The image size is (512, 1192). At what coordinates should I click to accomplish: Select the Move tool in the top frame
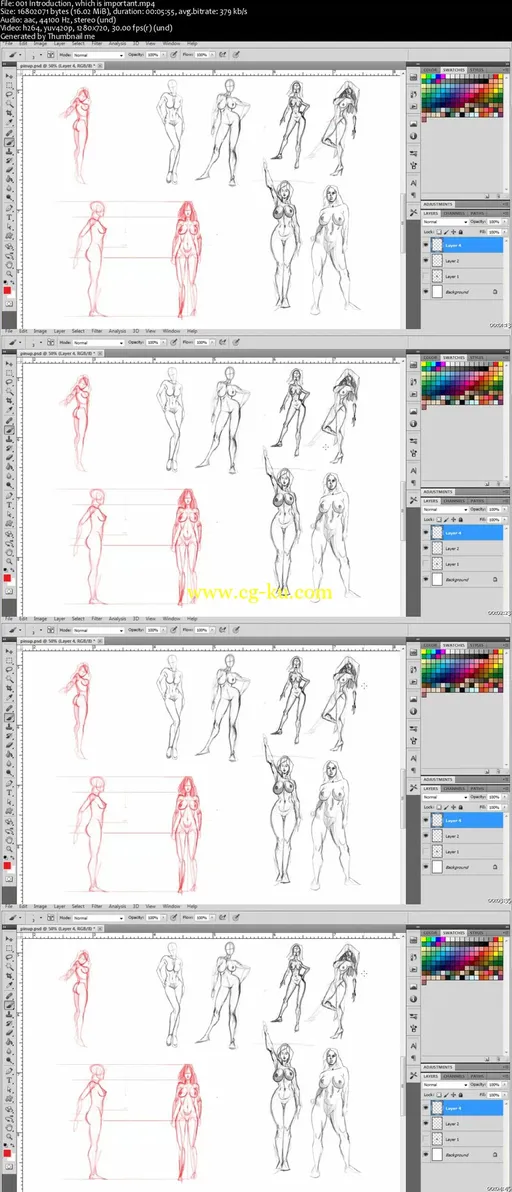(x=9, y=76)
